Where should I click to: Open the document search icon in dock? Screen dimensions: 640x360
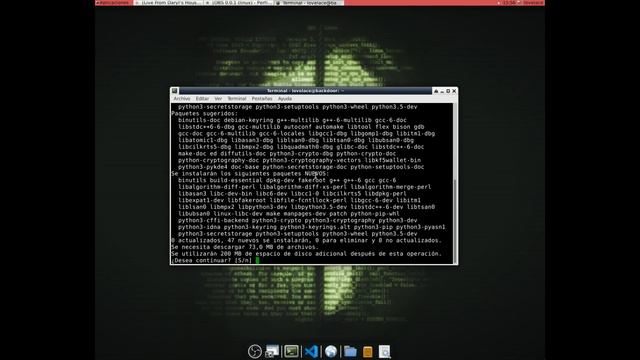(x=384, y=351)
